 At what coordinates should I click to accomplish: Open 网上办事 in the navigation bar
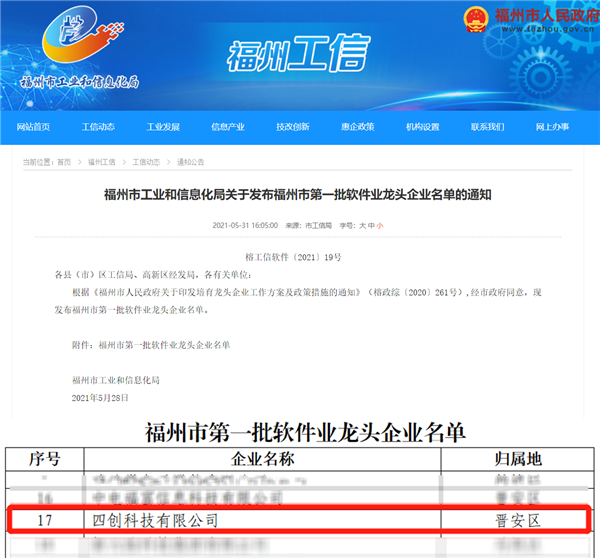pyautogui.click(x=552, y=127)
